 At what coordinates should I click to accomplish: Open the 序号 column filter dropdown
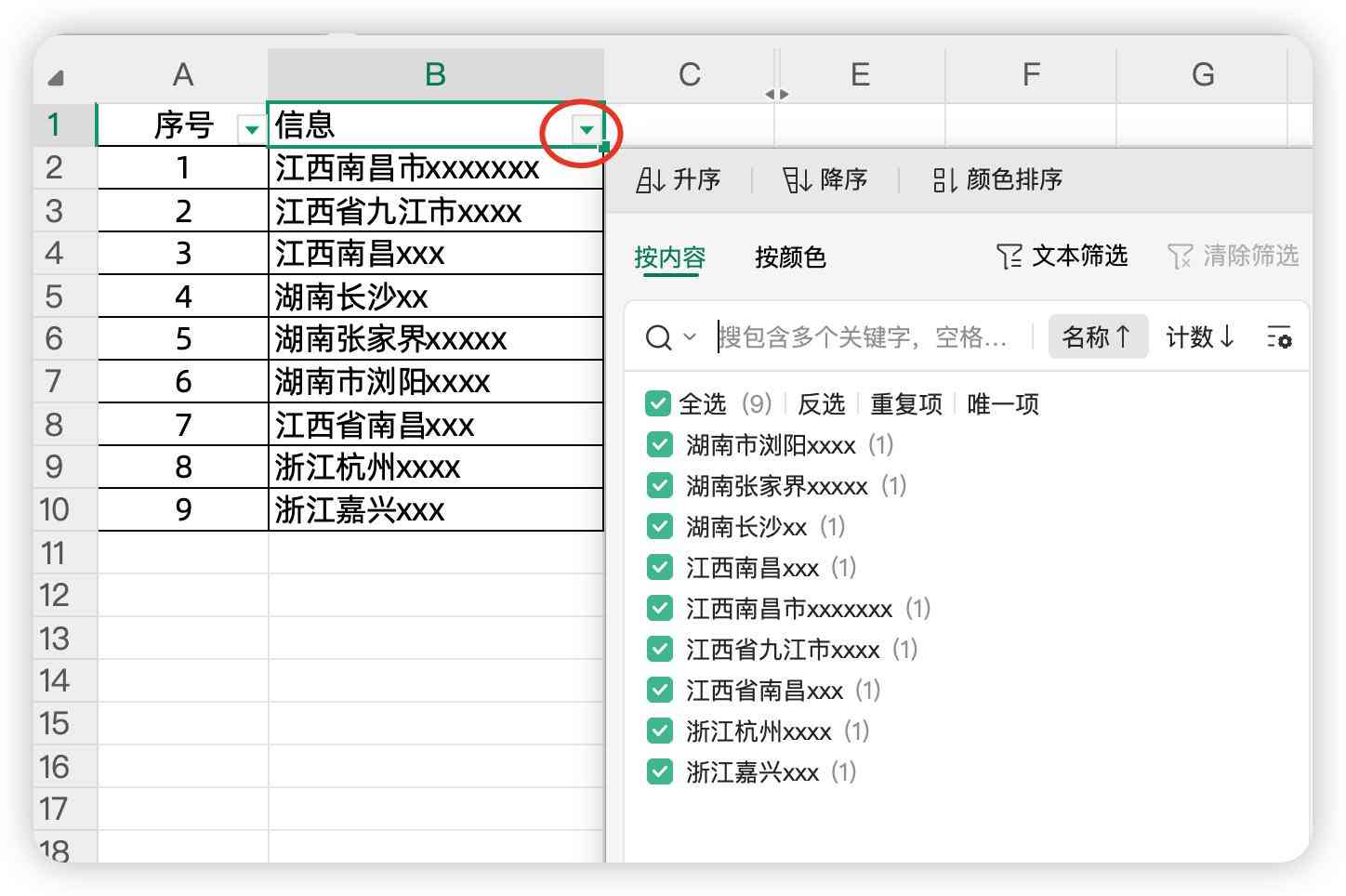252,128
